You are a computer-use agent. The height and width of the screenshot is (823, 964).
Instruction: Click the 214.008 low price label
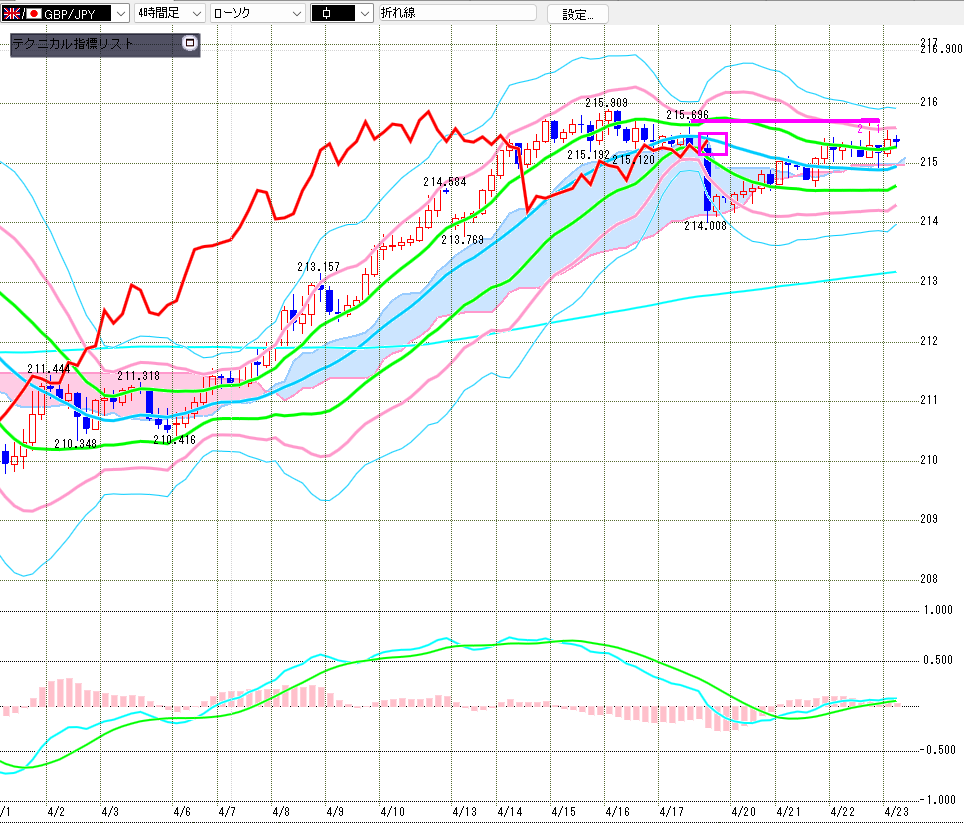(x=705, y=226)
